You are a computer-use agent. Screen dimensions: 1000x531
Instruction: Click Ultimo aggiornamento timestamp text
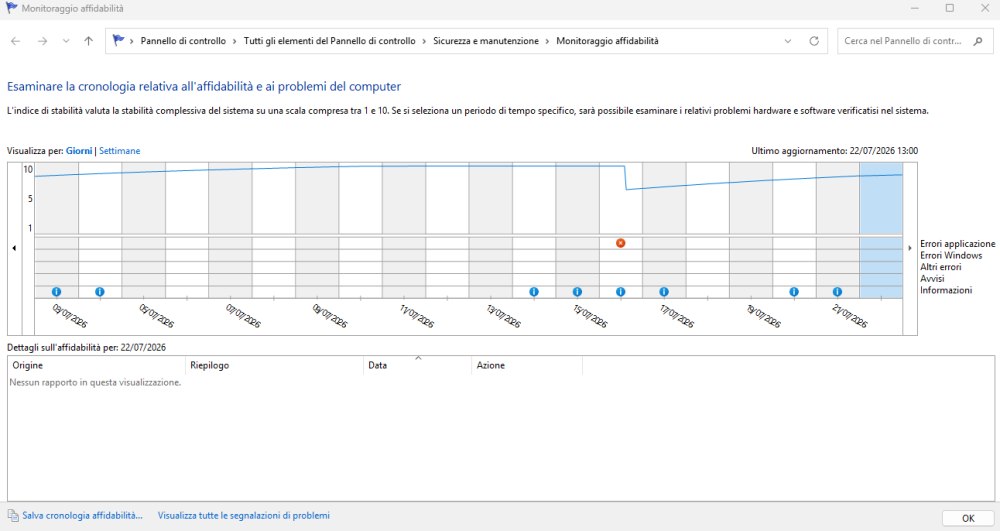click(x=834, y=151)
